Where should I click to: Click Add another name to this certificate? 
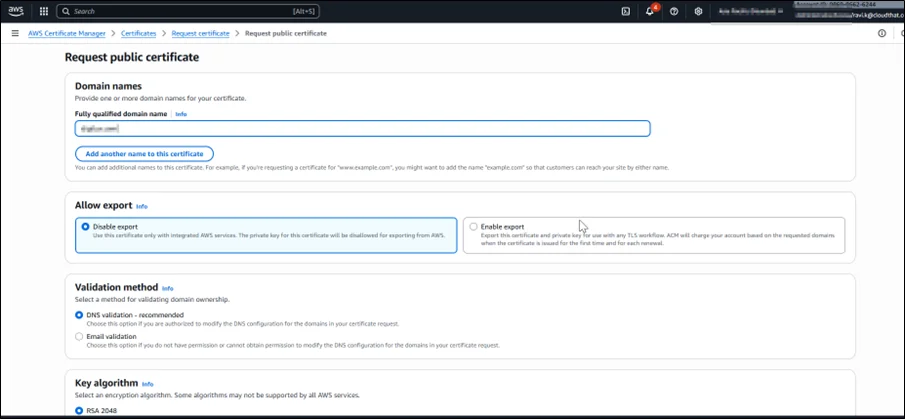(144, 154)
